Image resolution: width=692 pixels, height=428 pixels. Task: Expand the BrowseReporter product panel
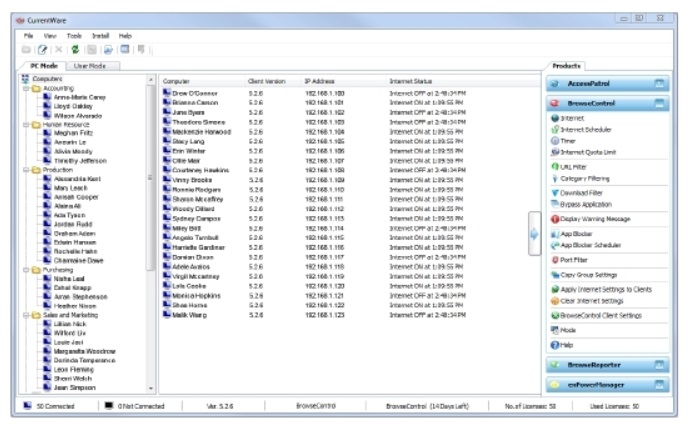(x=659, y=365)
